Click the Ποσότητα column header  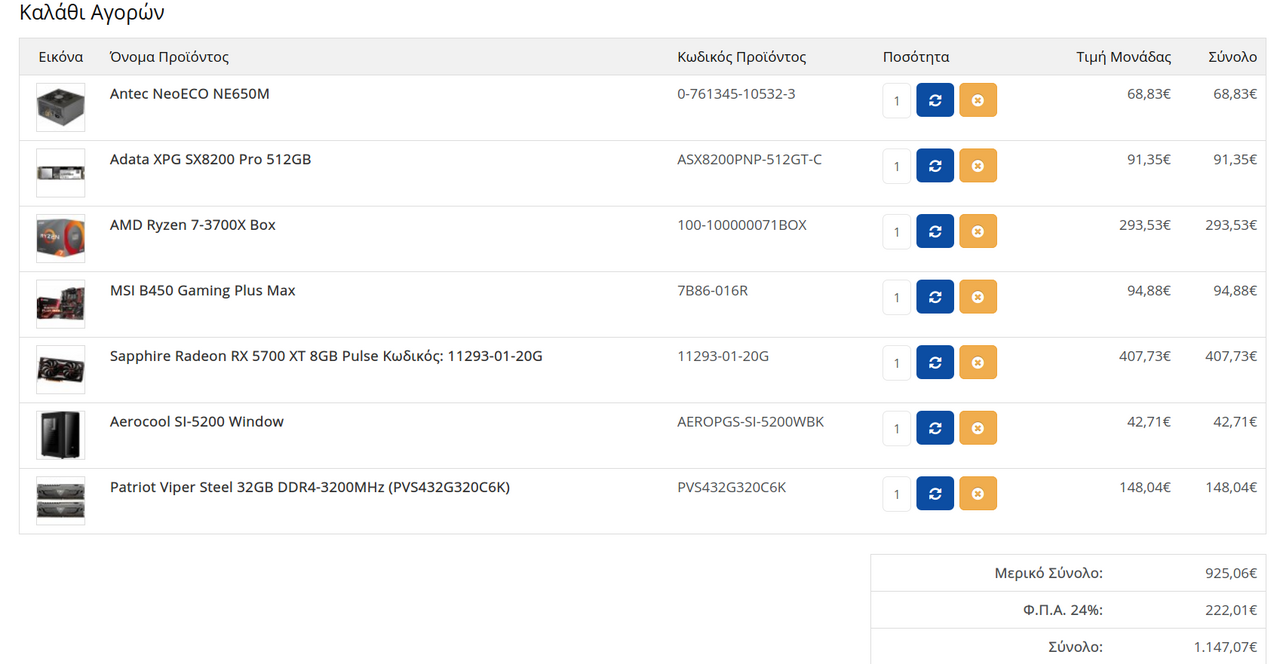tap(916, 57)
